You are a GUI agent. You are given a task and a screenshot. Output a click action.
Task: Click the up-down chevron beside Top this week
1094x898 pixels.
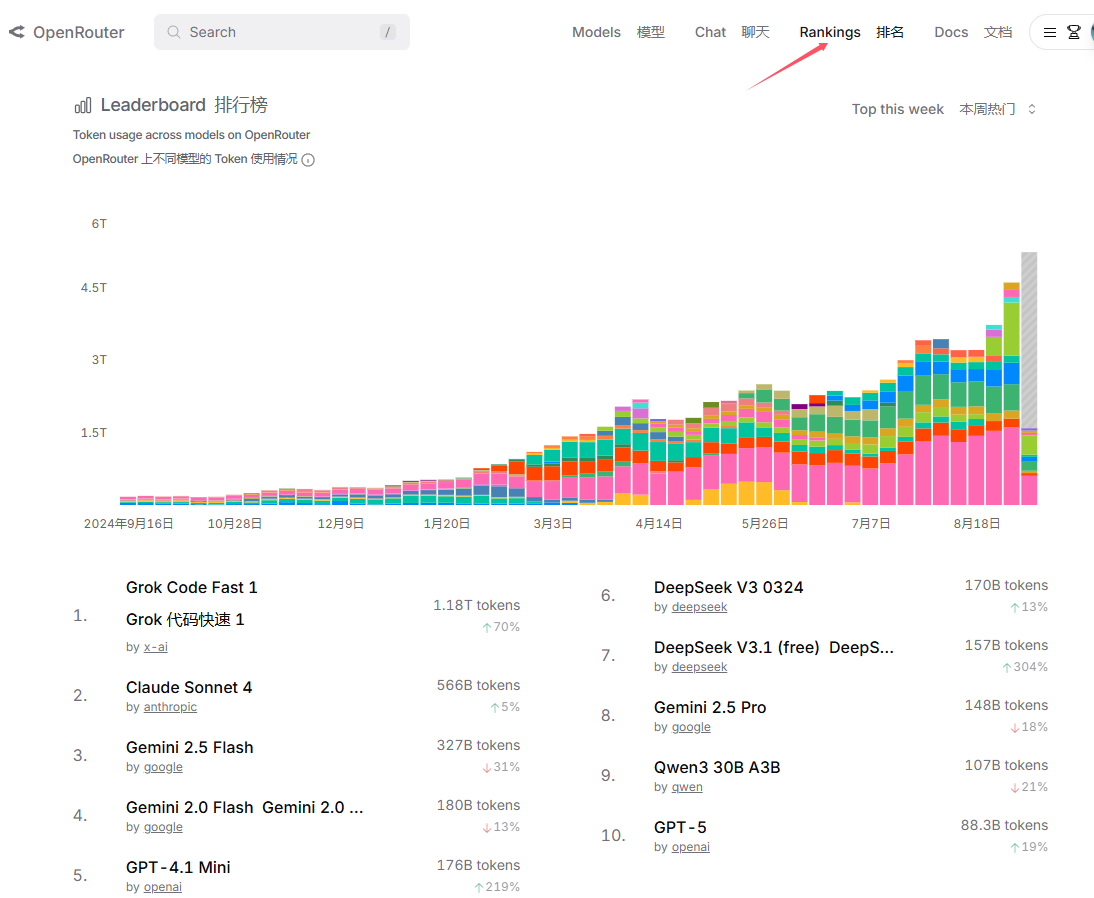[x=1032, y=109]
